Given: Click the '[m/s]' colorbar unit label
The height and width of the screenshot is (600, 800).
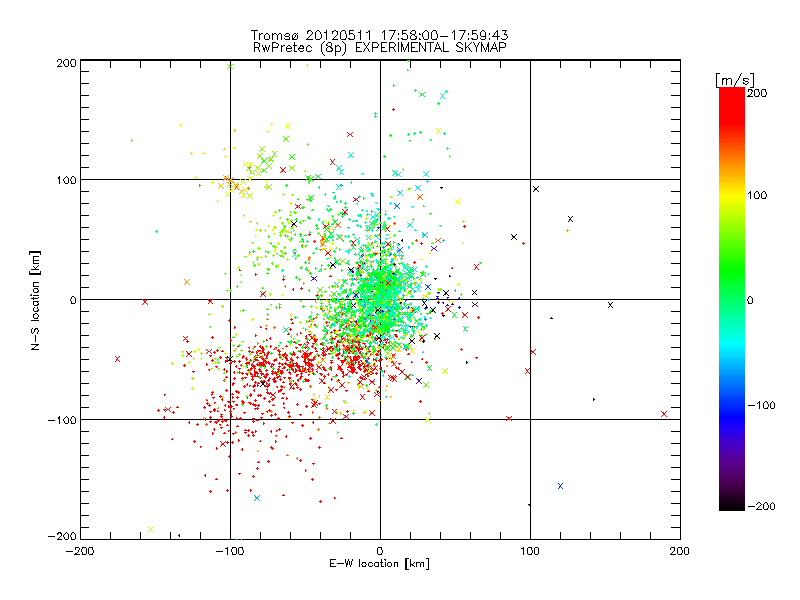Looking at the screenshot, I should 735,80.
